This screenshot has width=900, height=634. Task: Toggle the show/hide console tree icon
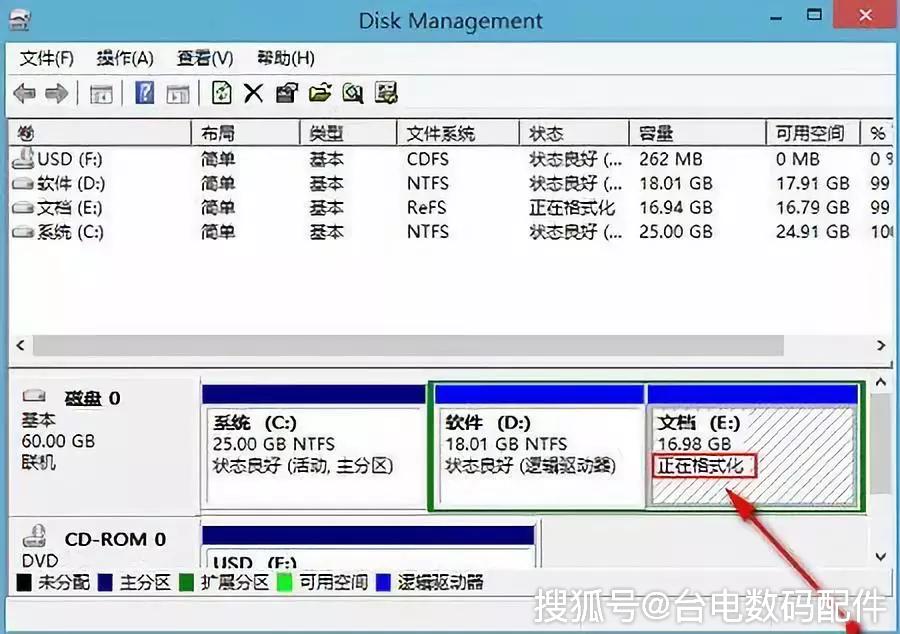click(101, 94)
